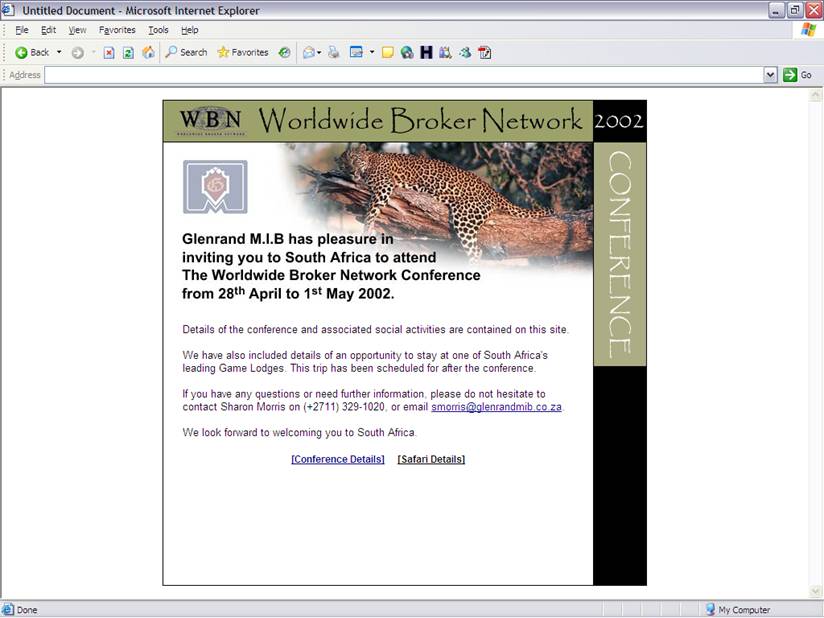This screenshot has height=618, width=824.
Task: Open the Favorites menu
Action: pyautogui.click(x=117, y=30)
